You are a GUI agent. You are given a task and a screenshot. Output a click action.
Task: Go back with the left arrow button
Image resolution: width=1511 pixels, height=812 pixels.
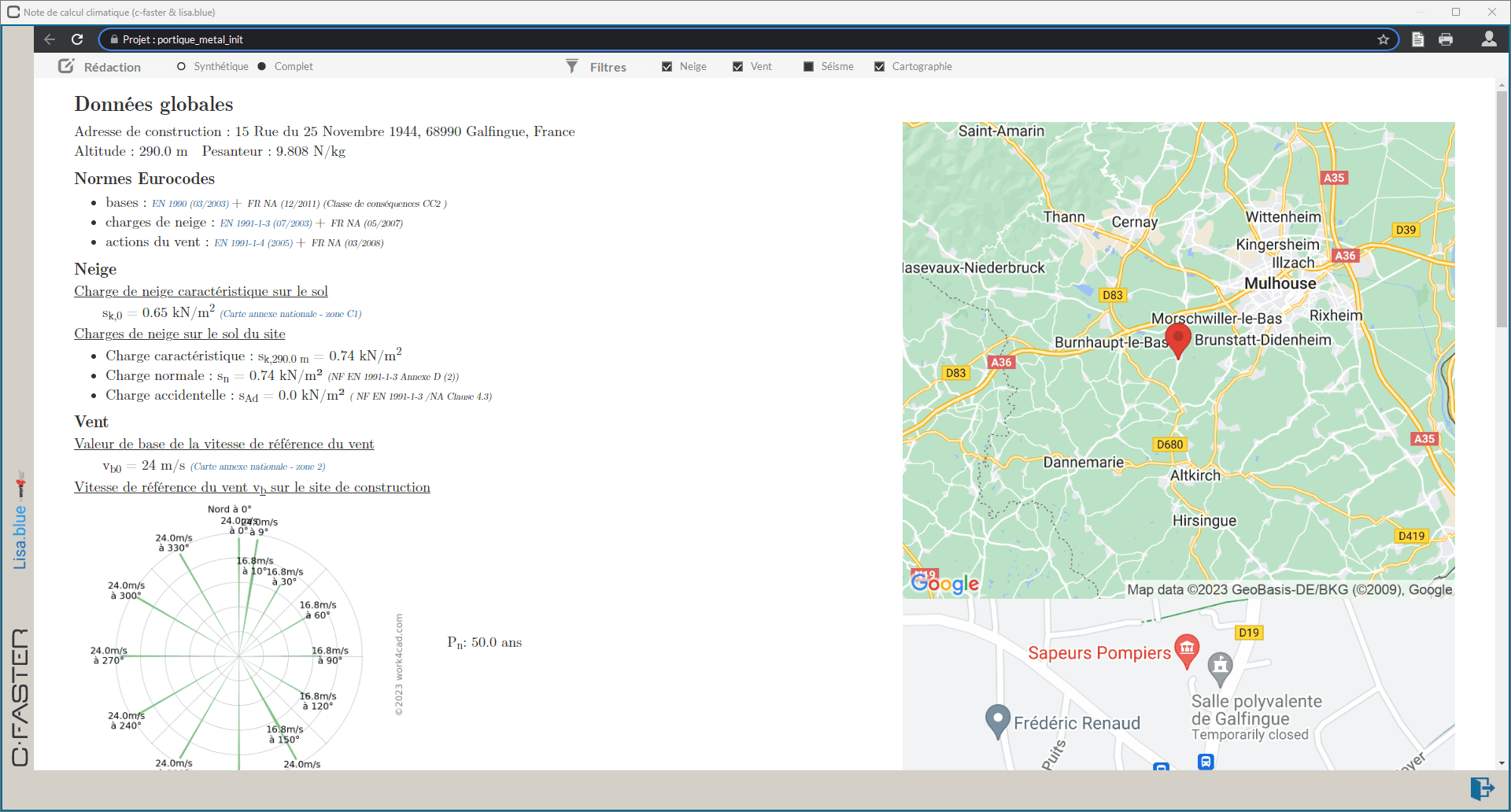pos(50,39)
